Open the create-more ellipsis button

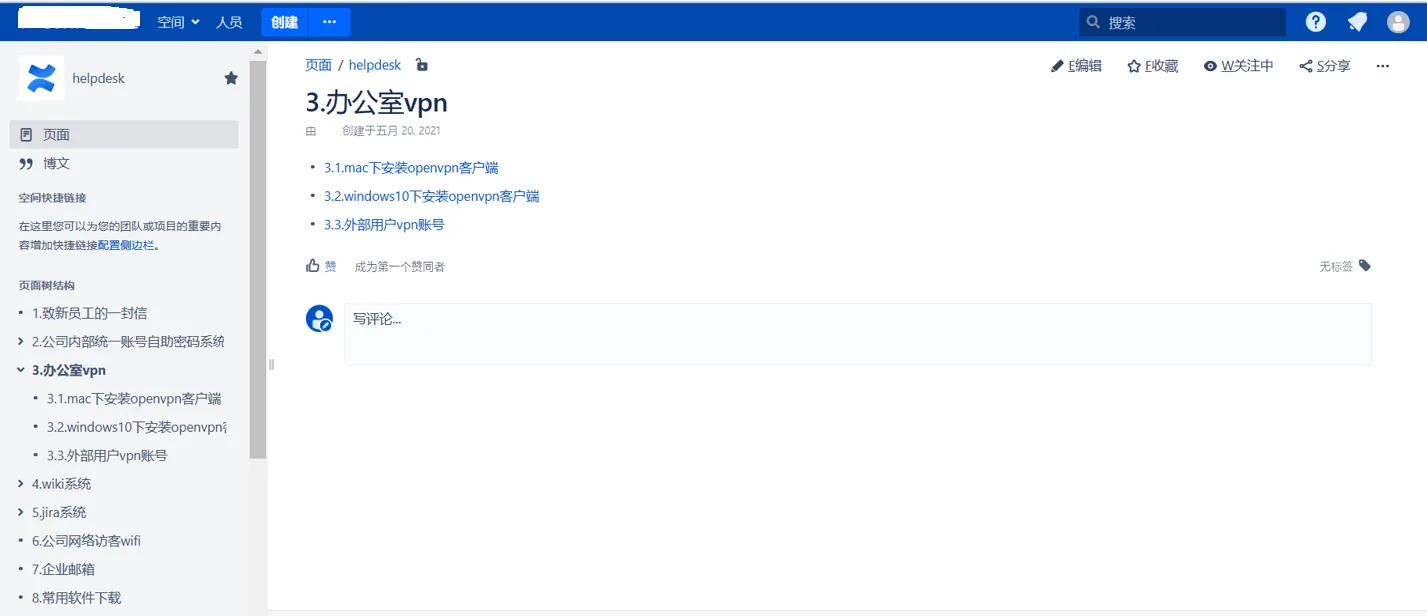(x=330, y=22)
